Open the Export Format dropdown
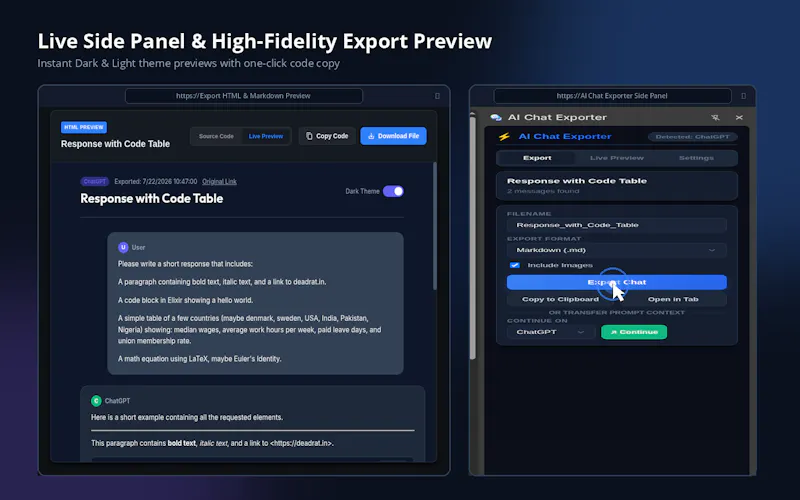This screenshot has height=500, width=800. 616,250
